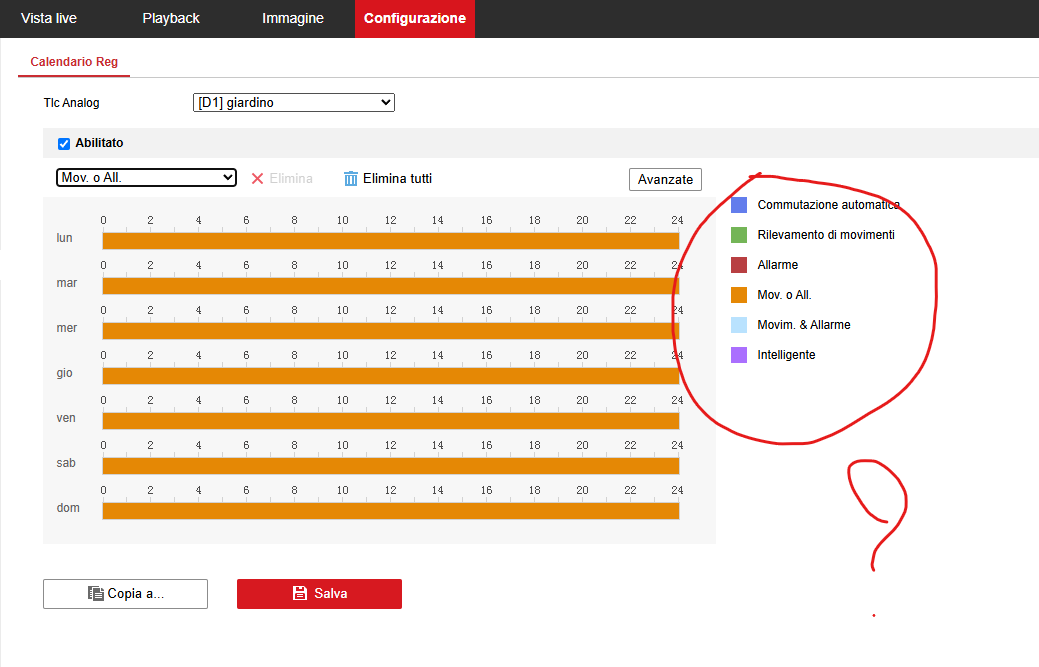Image resolution: width=1039 pixels, height=667 pixels.
Task: Open the Playback tab
Action: pos(171,19)
